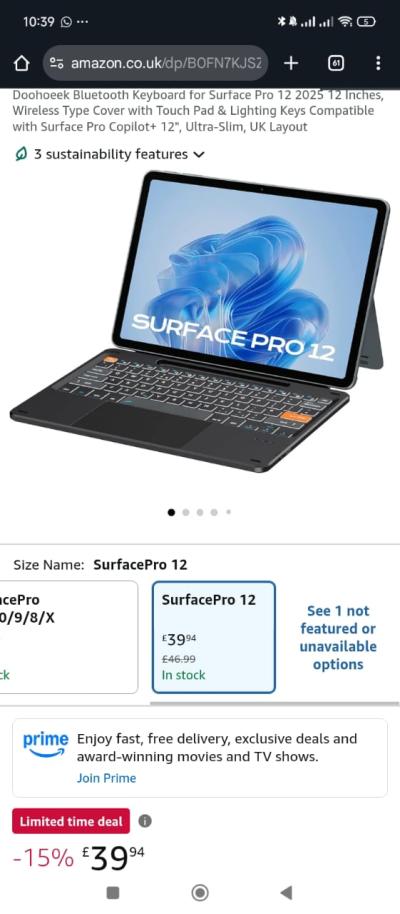Expand the 3 sustainability features chevron
This screenshot has width=400, height=914.
tap(199, 154)
